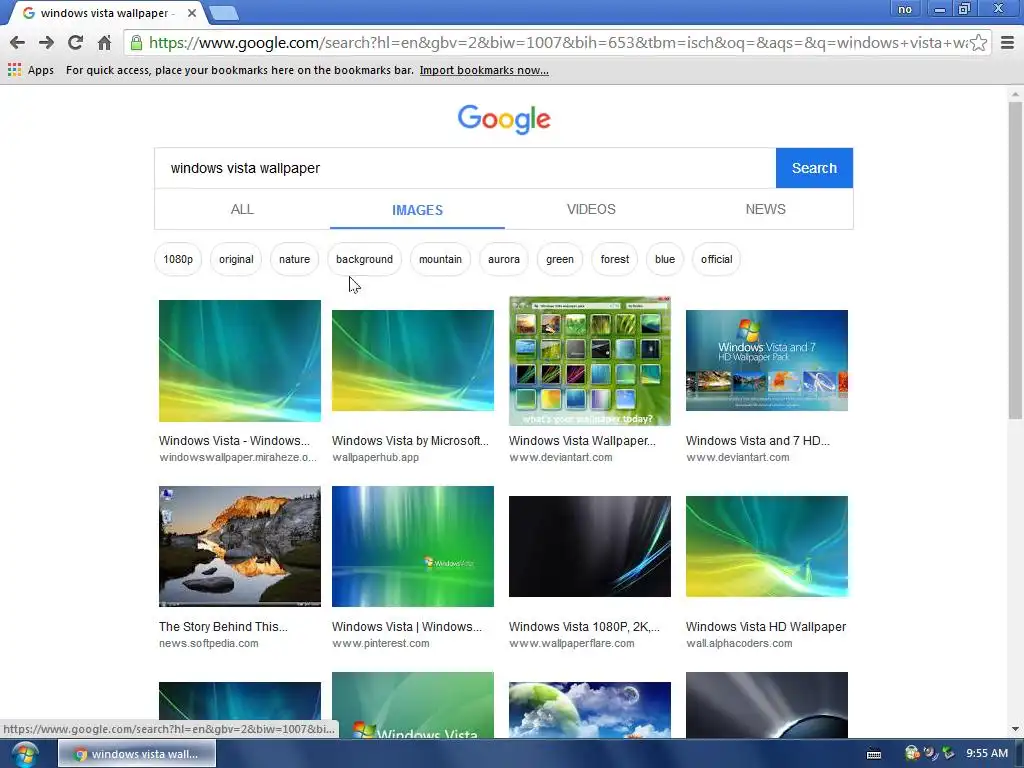The width and height of the screenshot is (1024, 768).
Task: Filter by the mountain chip
Action: [x=440, y=259]
